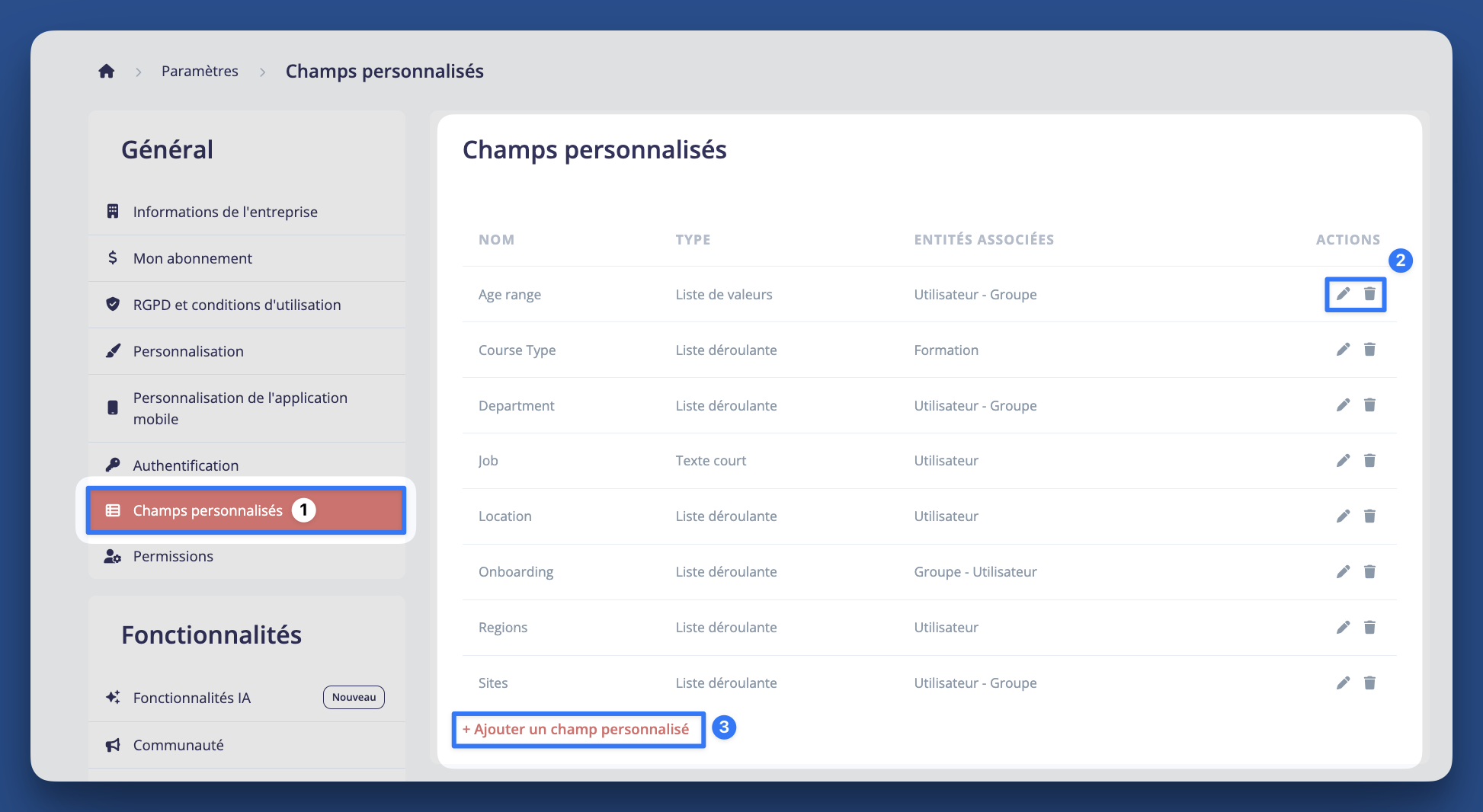The height and width of the screenshot is (812, 1483).
Task: Delete the Location field
Action: pyautogui.click(x=1369, y=516)
